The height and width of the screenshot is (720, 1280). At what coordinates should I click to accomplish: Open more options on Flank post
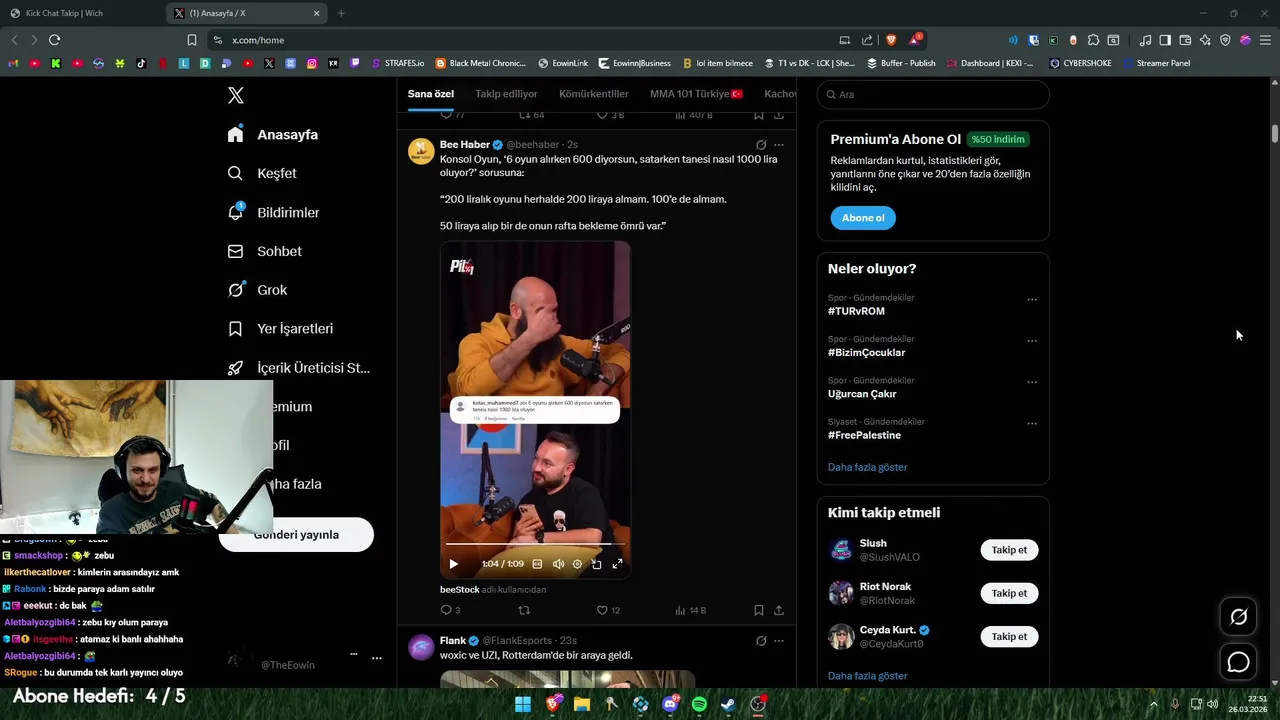pyautogui.click(x=779, y=641)
